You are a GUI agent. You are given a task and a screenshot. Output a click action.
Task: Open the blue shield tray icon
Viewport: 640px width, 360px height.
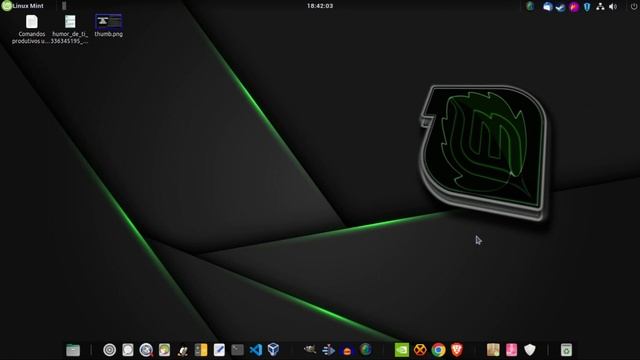(587, 7)
